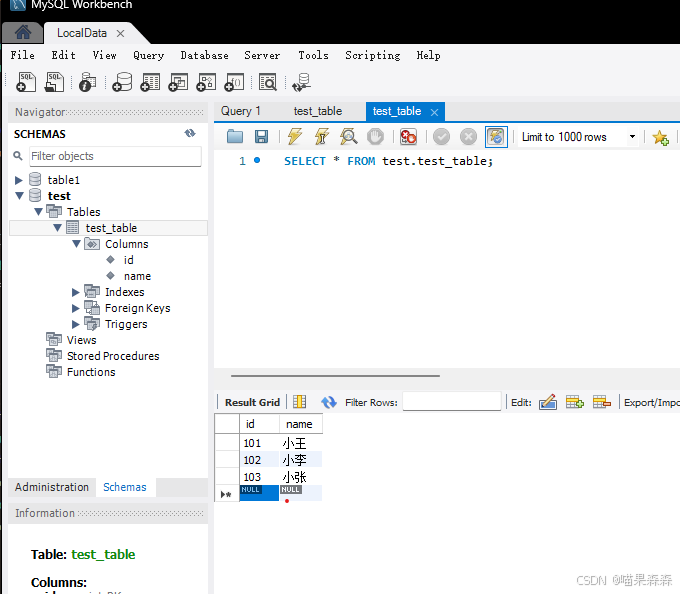Viewport: 680px width, 594px height.
Task: Toggle result grid wrap cell content
Action: (x=299, y=402)
